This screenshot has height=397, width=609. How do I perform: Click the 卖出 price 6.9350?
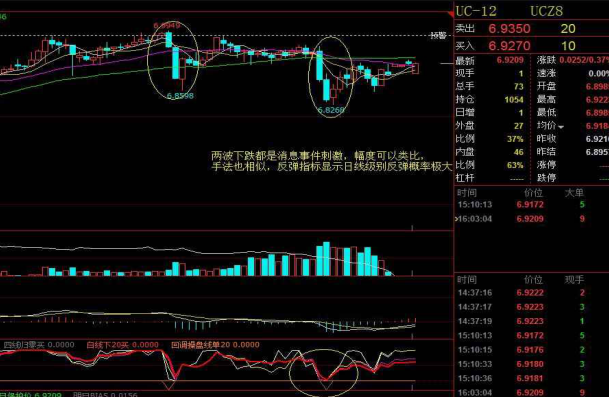[509, 29]
